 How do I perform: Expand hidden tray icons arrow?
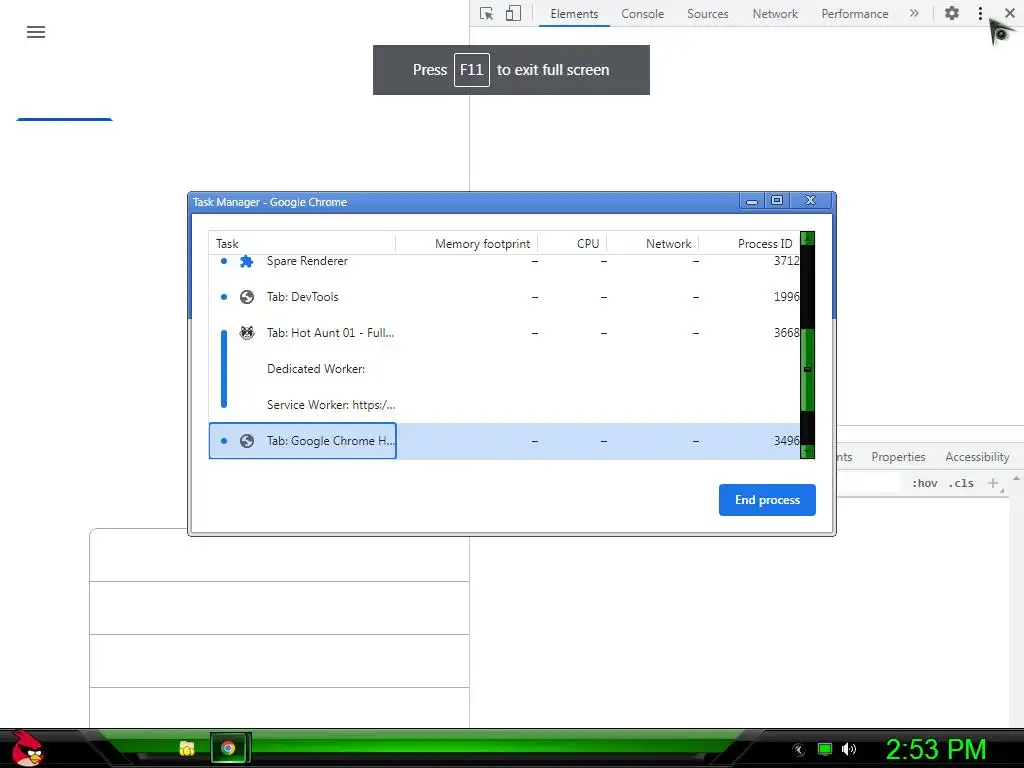click(x=799, y=750)
